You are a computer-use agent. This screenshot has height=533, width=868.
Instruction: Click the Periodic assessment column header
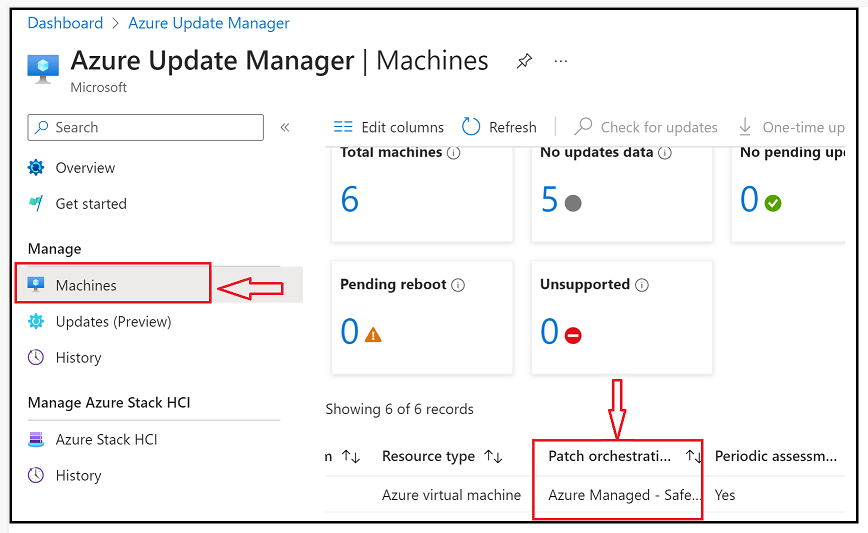coord(776,456)
